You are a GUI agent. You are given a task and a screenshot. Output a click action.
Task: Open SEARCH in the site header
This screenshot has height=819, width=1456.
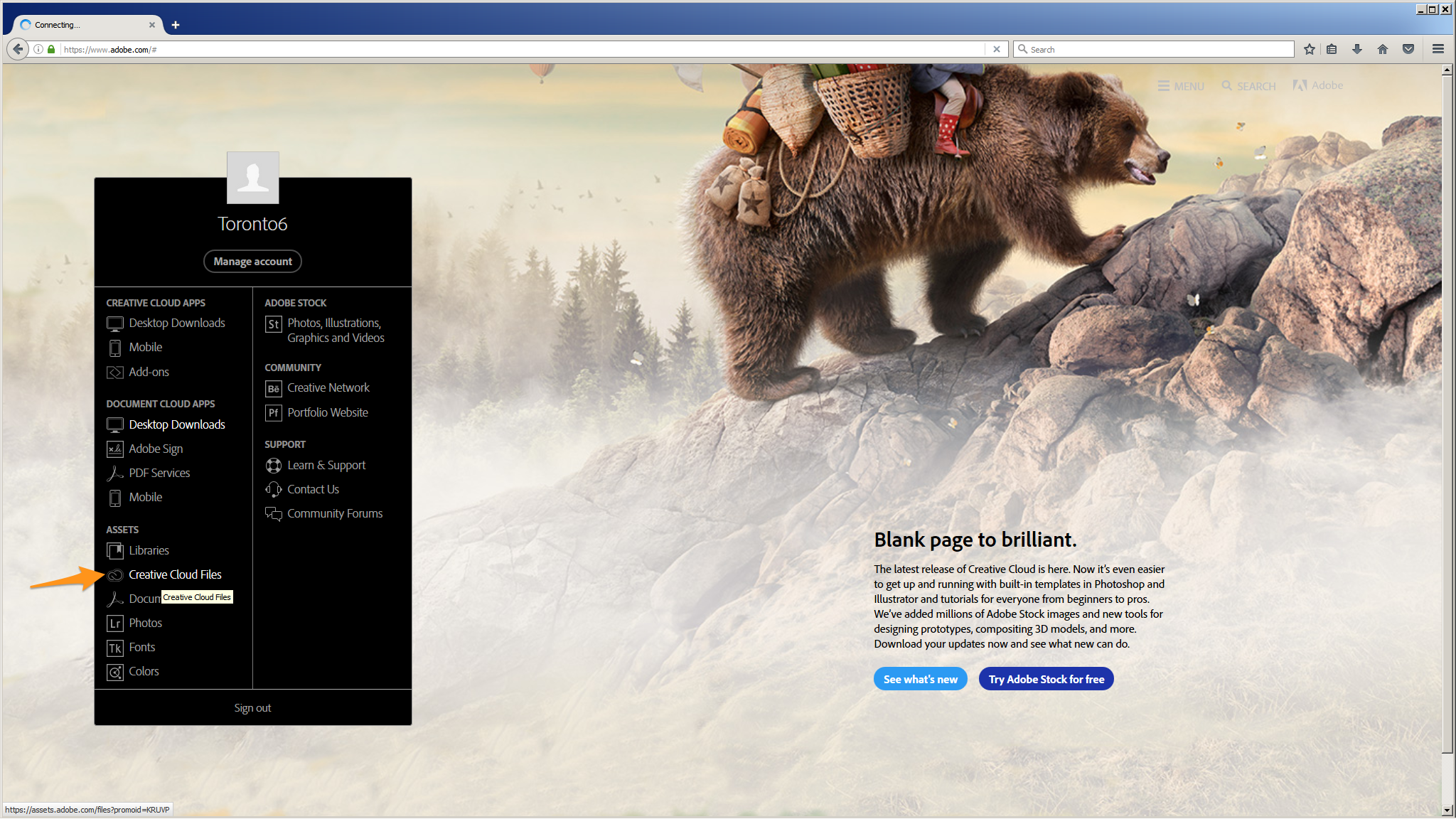(x=1248, y=86)
